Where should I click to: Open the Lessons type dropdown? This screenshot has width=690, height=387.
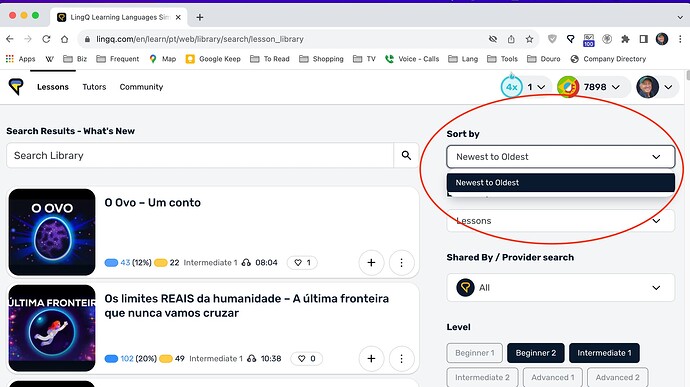[561, 221]
